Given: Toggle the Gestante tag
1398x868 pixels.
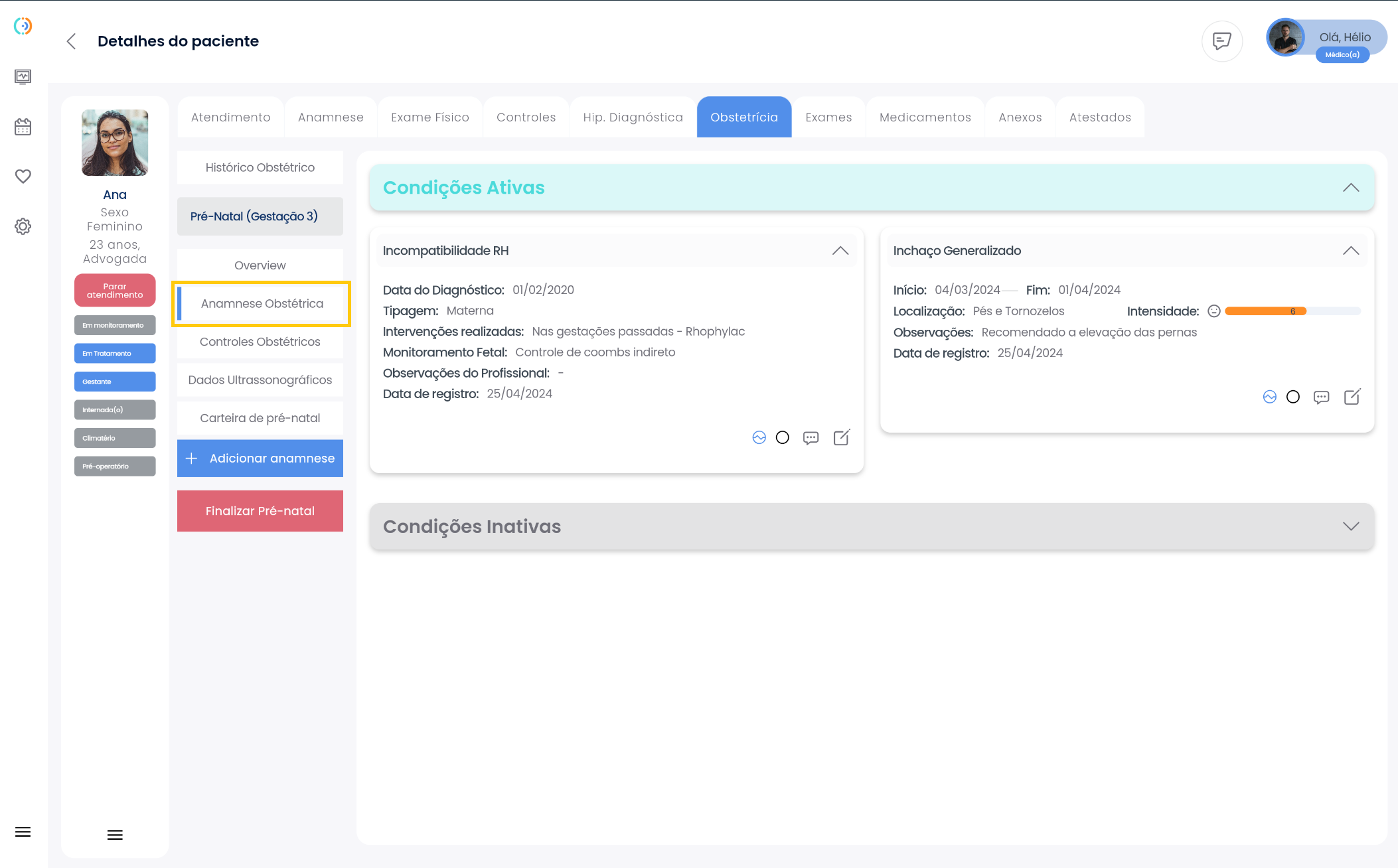Looking at the screenshot, I should coord(115,382).
